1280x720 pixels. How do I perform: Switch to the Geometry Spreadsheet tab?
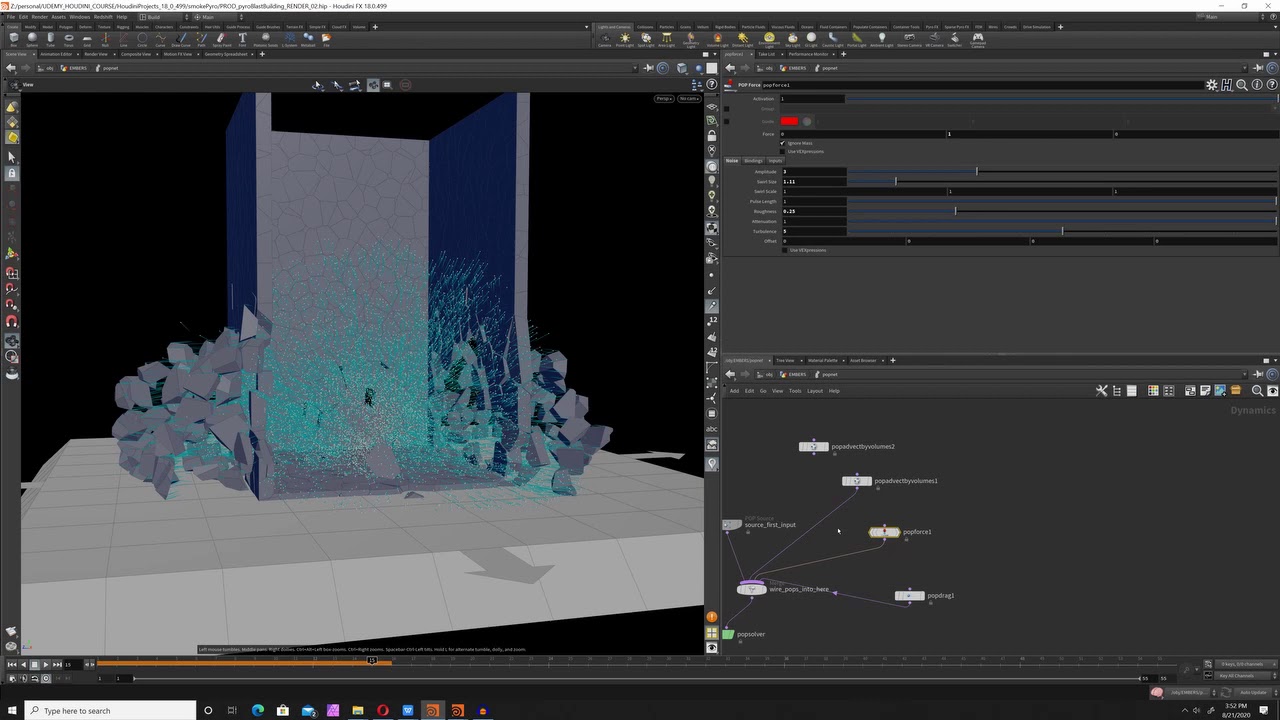tap(225, 54)
